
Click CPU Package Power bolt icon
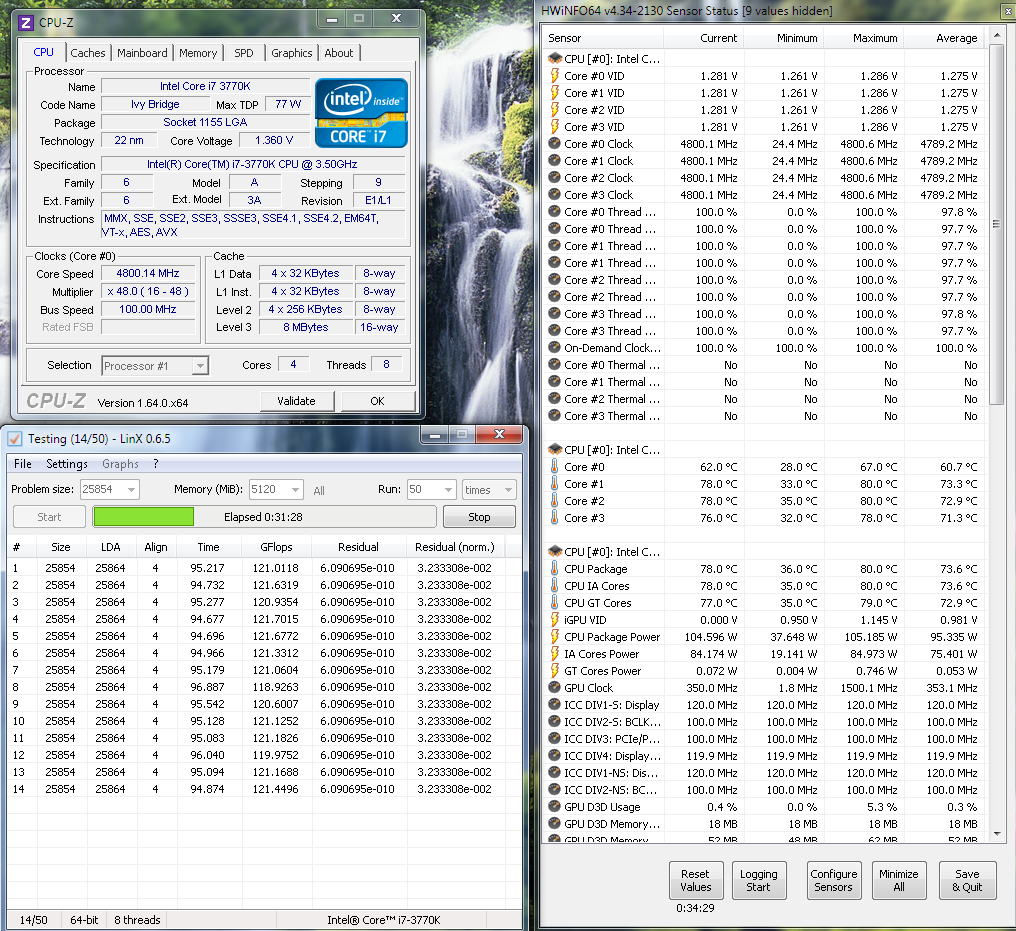click(555, 637)
